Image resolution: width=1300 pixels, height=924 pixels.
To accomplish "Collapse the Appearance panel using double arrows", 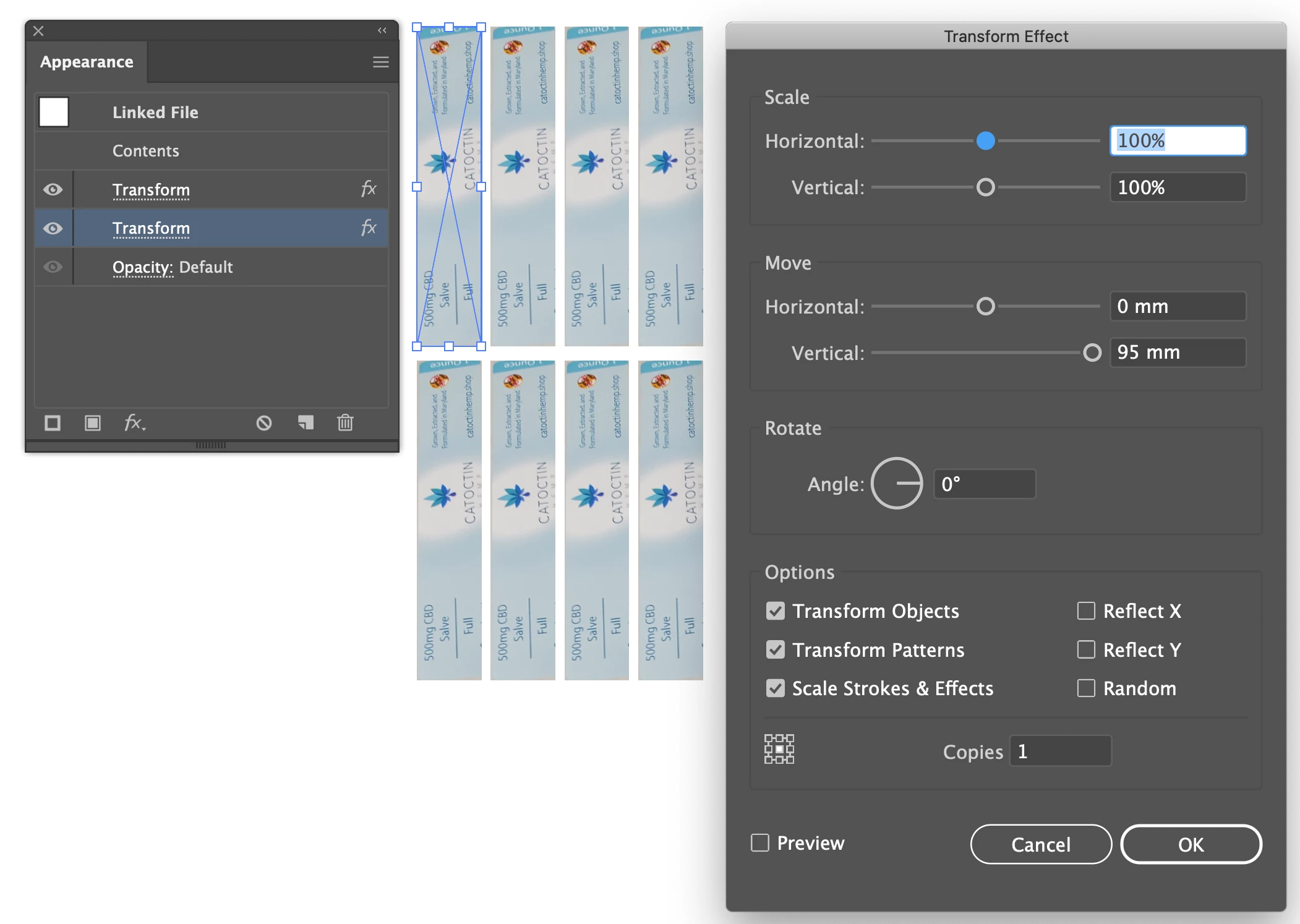I will point(382,30).
